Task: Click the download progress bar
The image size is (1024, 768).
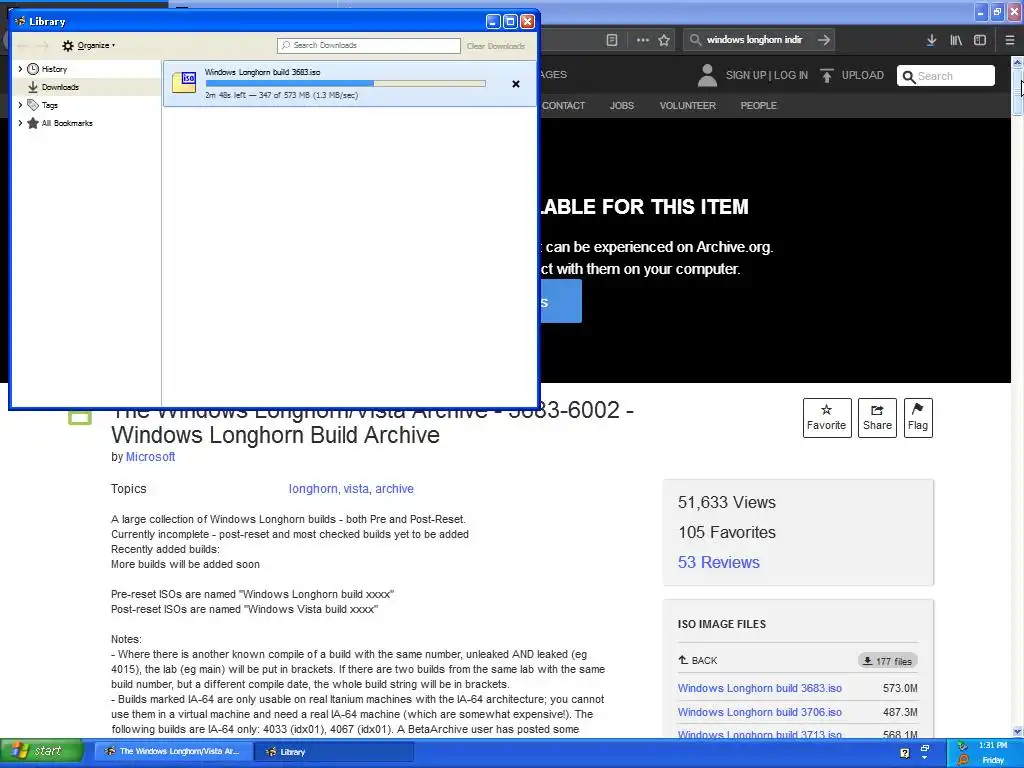Action: coord(345,84)
